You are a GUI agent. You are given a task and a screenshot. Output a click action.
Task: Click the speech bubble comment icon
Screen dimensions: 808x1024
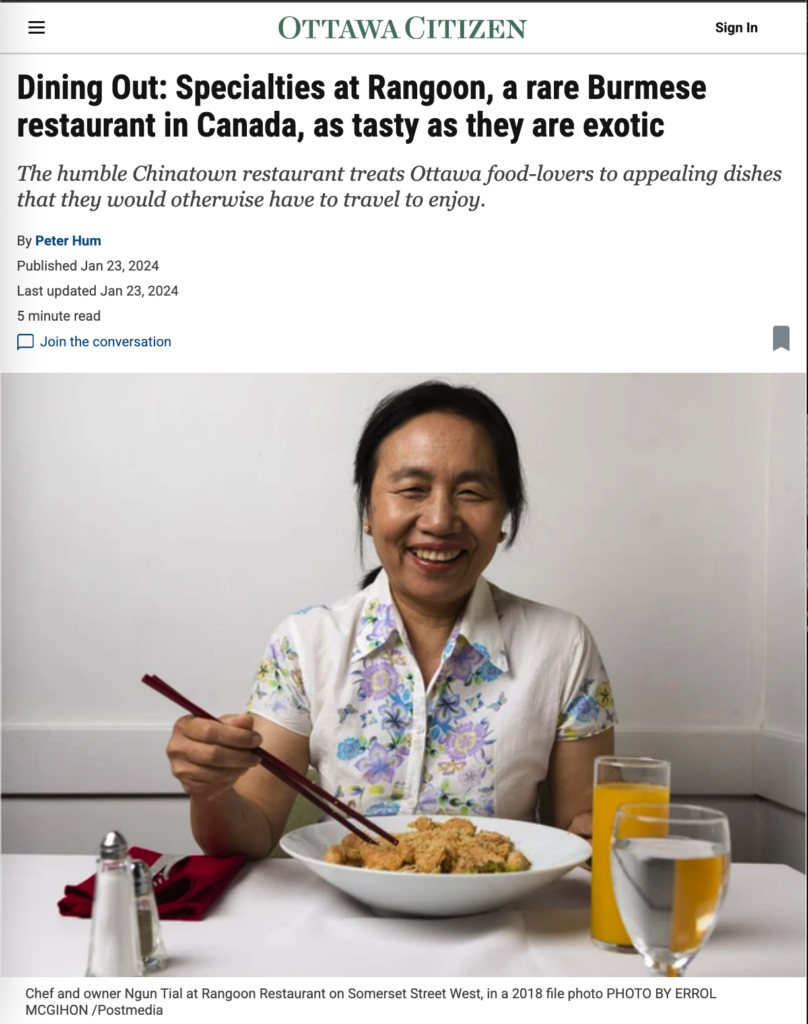[x=25, y=342]
